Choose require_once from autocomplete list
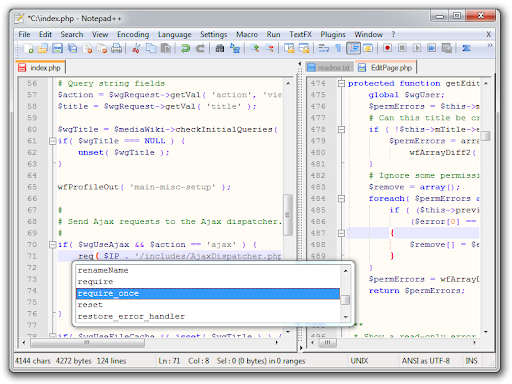 [x=208, y=293]
